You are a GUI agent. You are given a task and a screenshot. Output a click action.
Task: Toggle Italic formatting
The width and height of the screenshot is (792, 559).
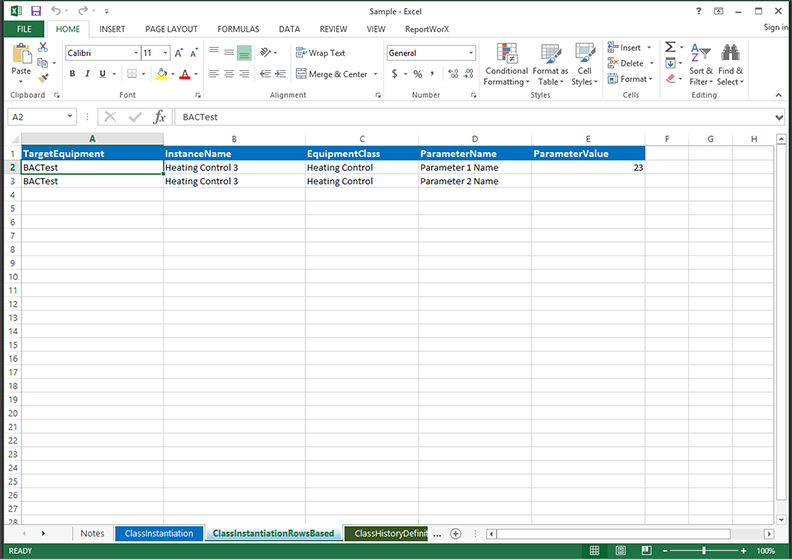tap(87, 74)
